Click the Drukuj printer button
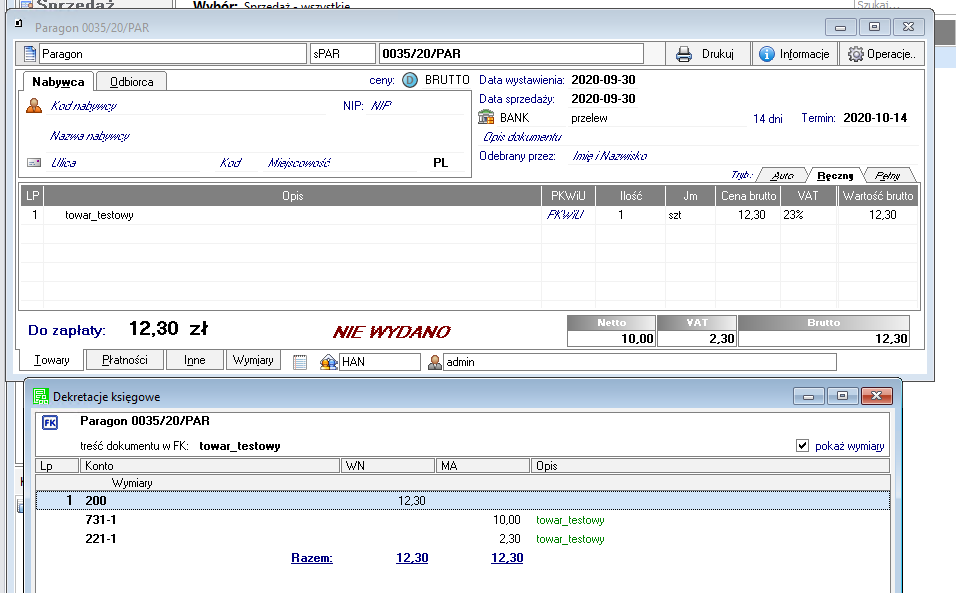 coord(706,54)
